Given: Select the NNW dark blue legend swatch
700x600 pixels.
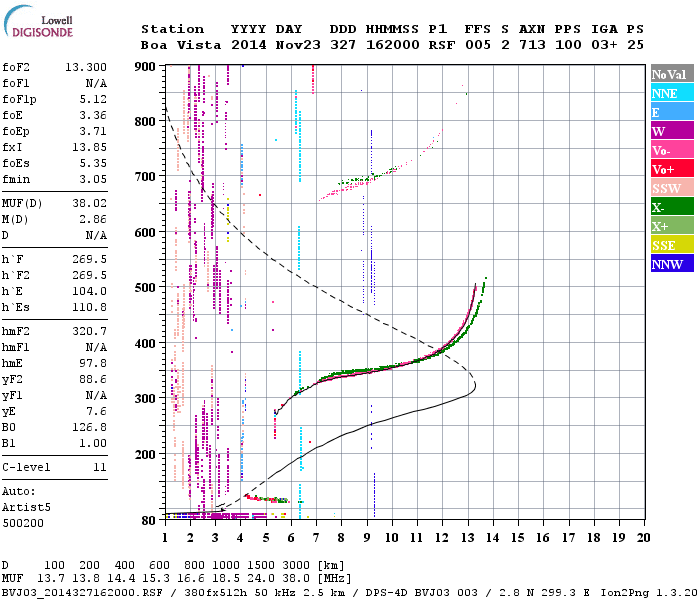Looking at the screenshot, I should (x=672, y=263).
